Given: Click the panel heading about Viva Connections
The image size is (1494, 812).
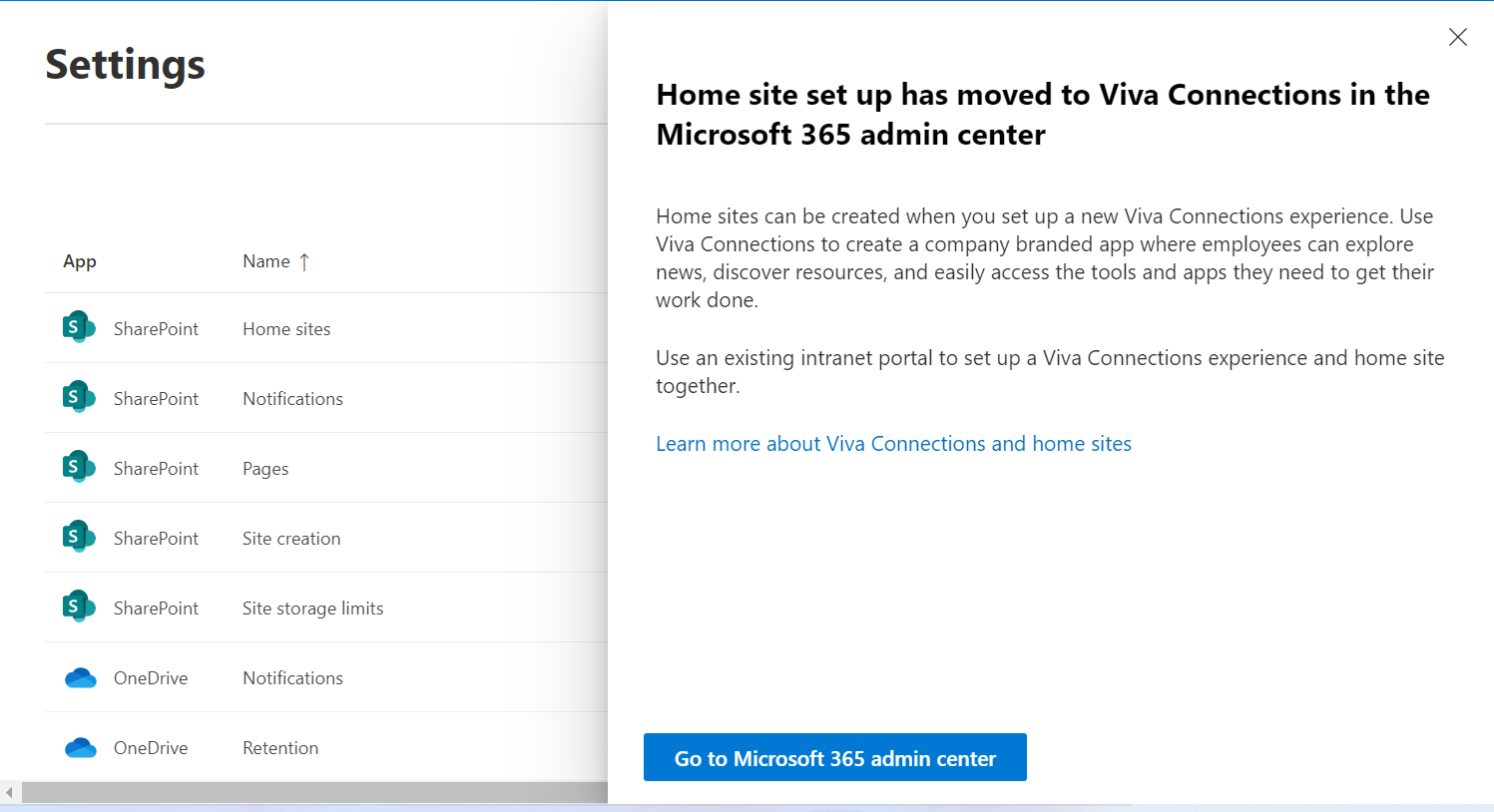Looking at the screenshot, I should click(x=1043, y=114).
